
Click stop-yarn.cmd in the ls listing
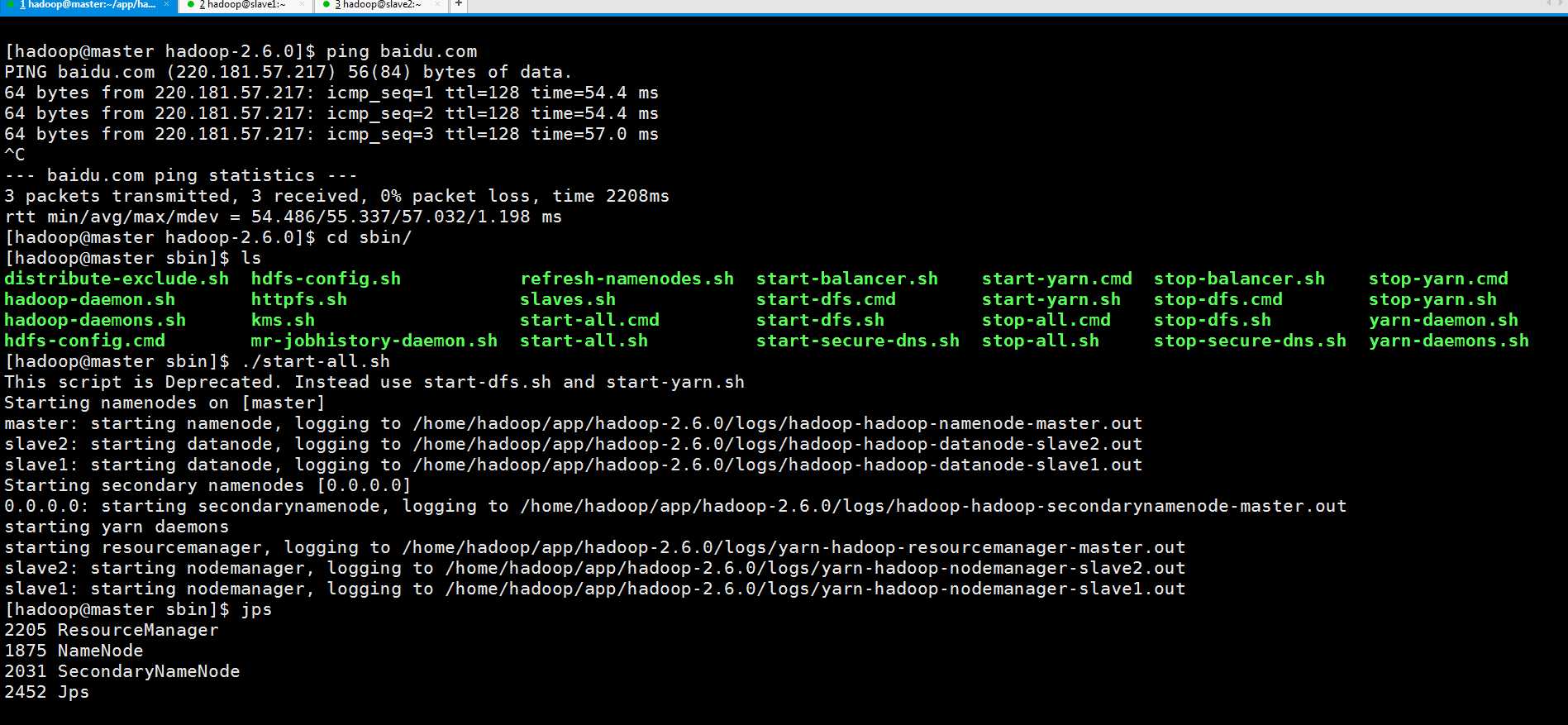pyautogui.click(x=1438, y=279)
